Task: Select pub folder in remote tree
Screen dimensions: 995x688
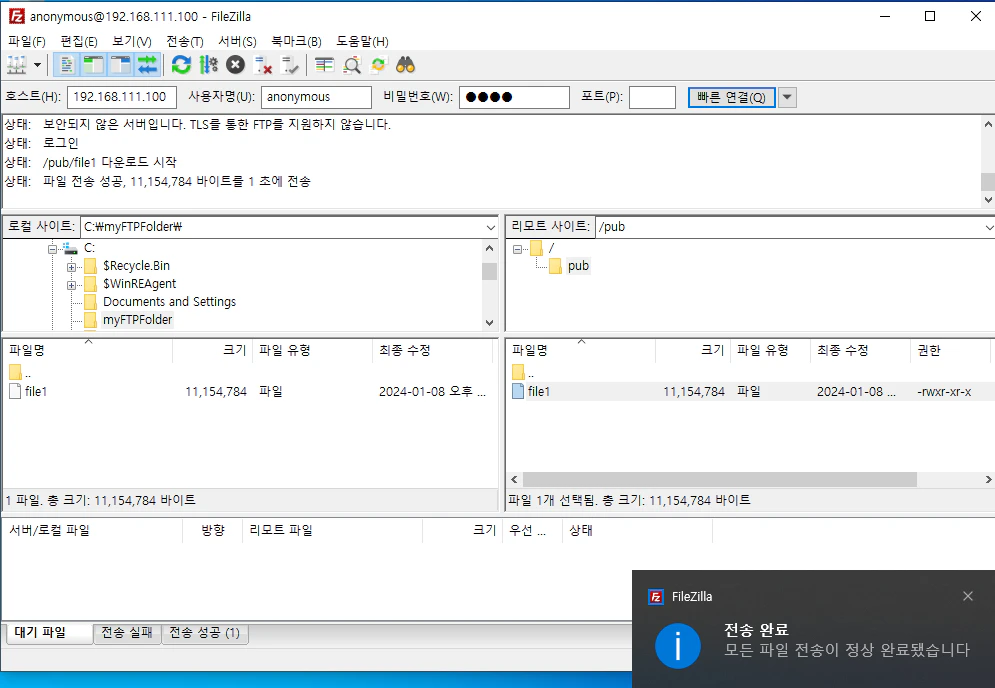Action: pyautogui.click(x=578, y=265)
